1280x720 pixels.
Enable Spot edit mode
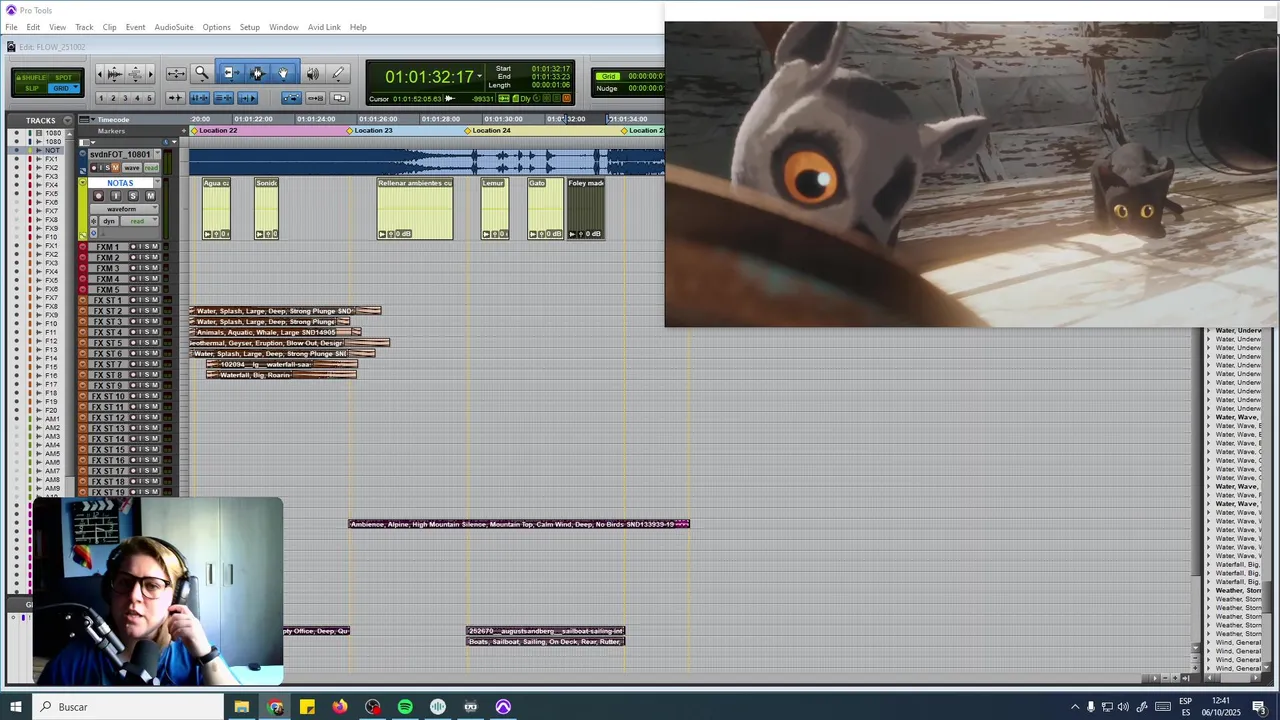(63, 78)
